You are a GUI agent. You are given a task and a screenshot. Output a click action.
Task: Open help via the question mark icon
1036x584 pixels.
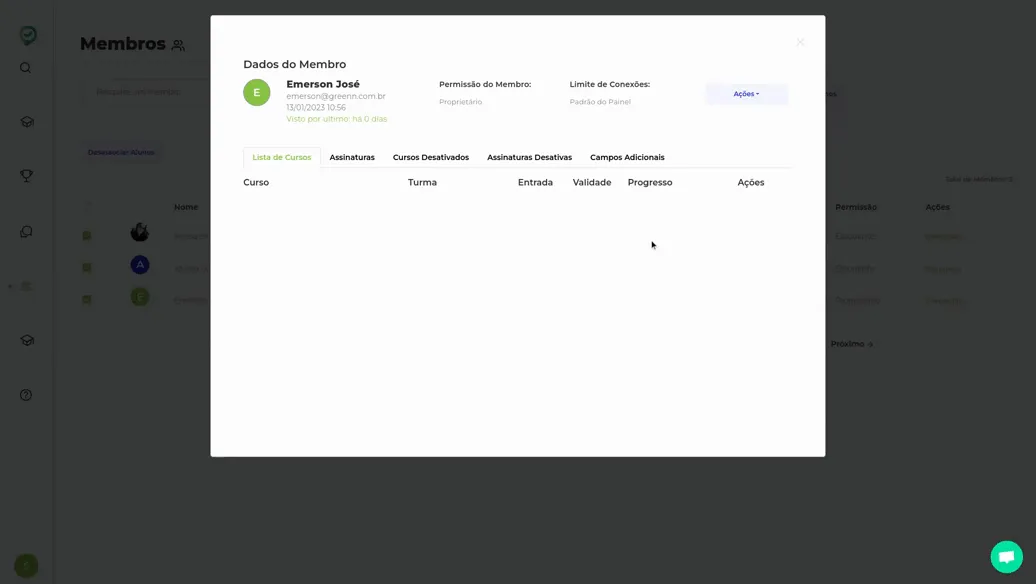click(x=26, y=395)
